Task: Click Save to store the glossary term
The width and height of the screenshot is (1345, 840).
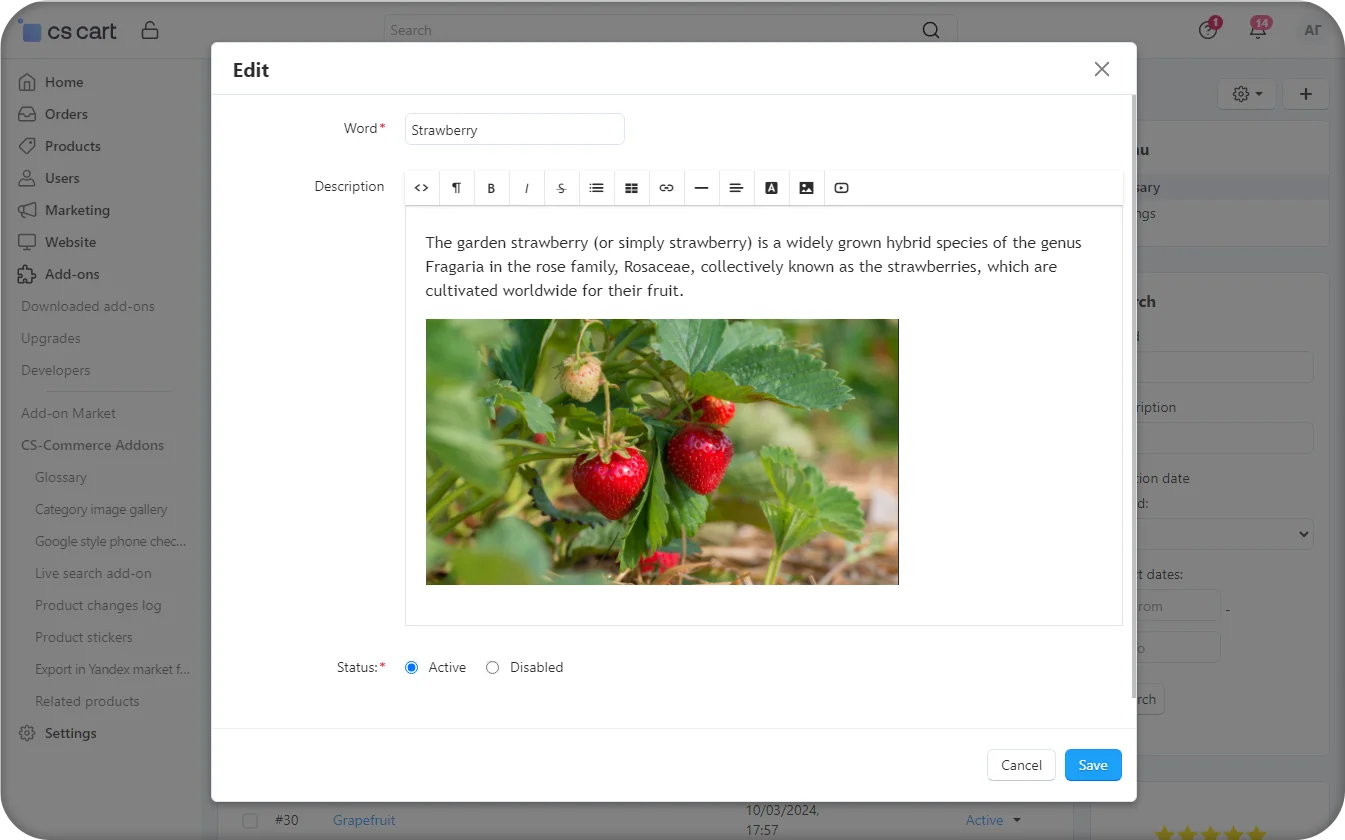Action: [x=1092, y=765]
